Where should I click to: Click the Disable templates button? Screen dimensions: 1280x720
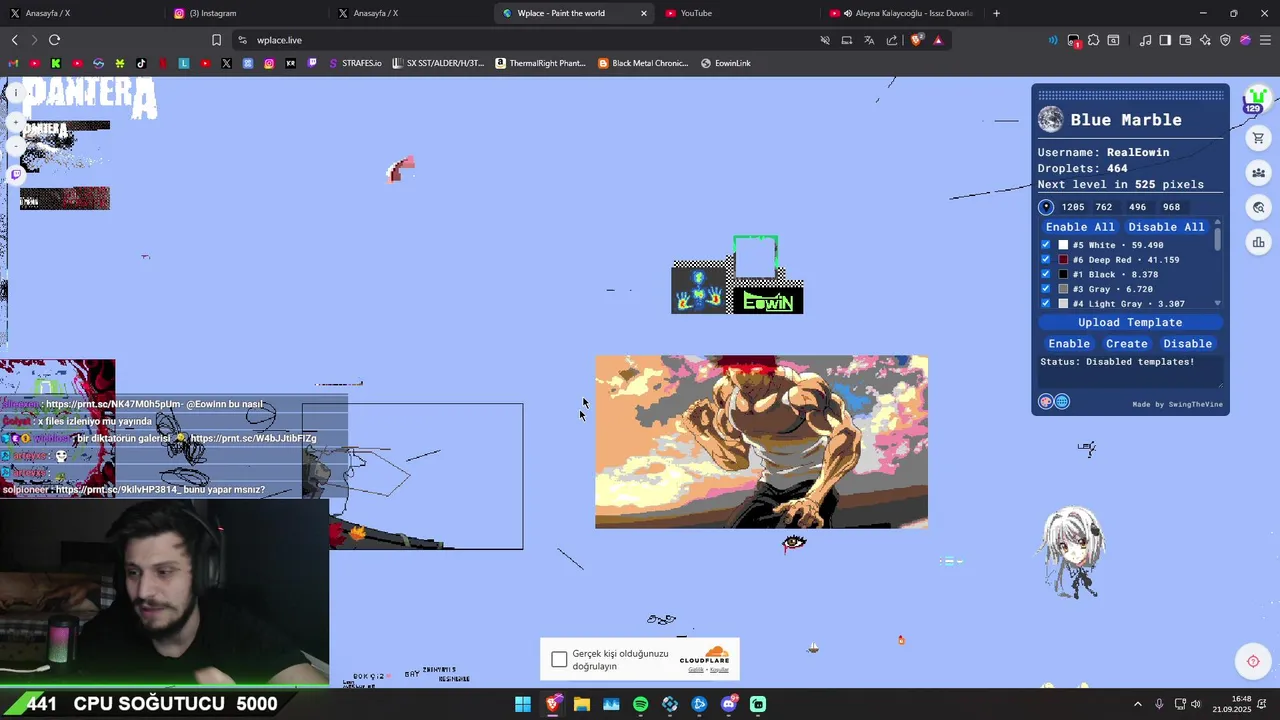[x=1187, y=343]
